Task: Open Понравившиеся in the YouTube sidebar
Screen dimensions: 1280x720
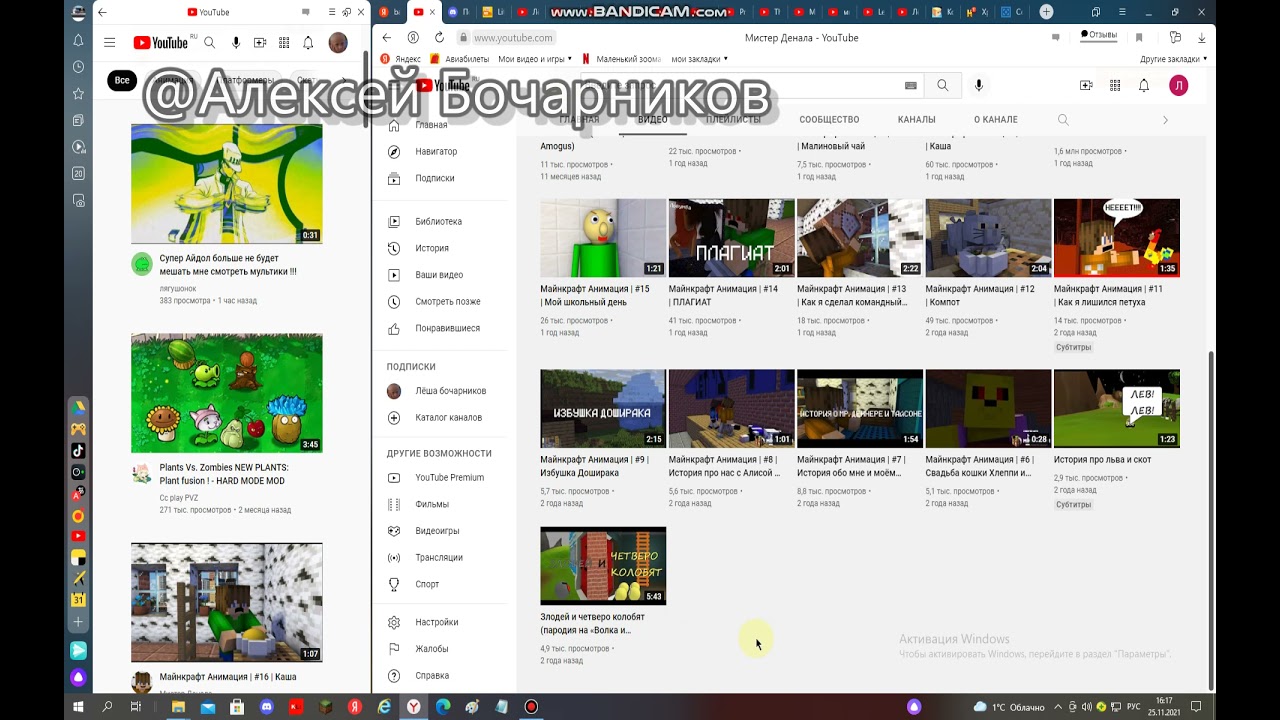Action: point(446,328)
